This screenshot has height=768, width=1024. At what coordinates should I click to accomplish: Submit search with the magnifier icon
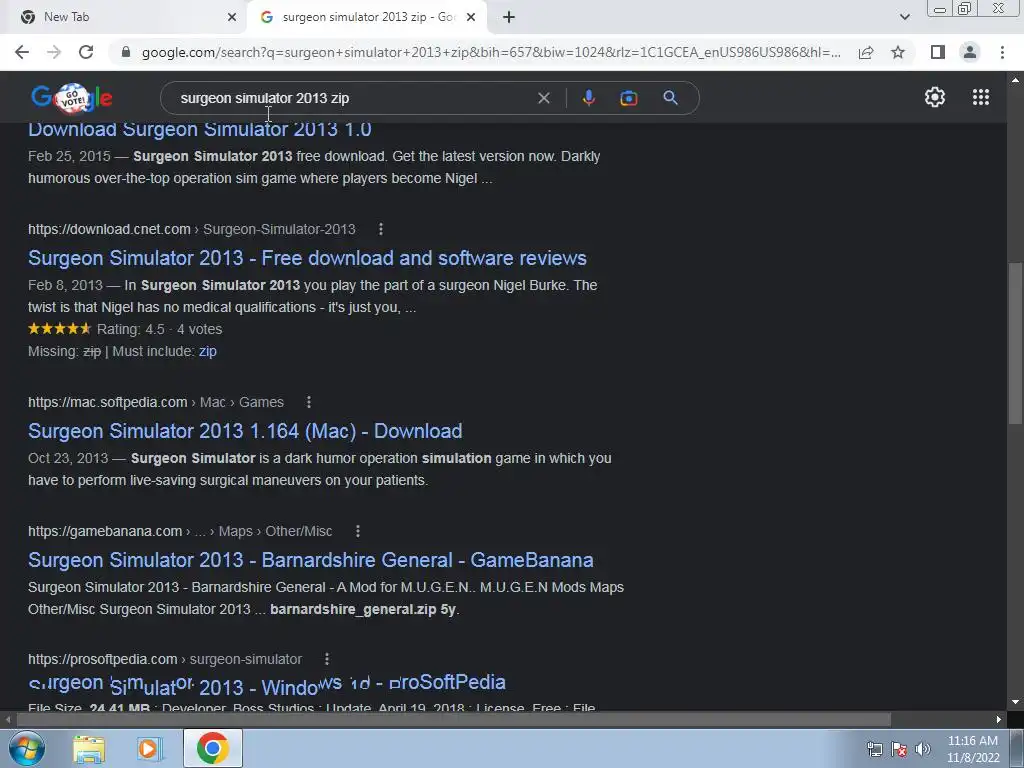pyautogui.click(x=670, y=98)
